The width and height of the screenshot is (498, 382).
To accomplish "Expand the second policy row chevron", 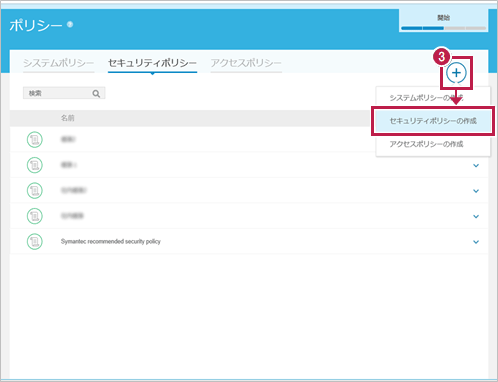I will [476, 165].
